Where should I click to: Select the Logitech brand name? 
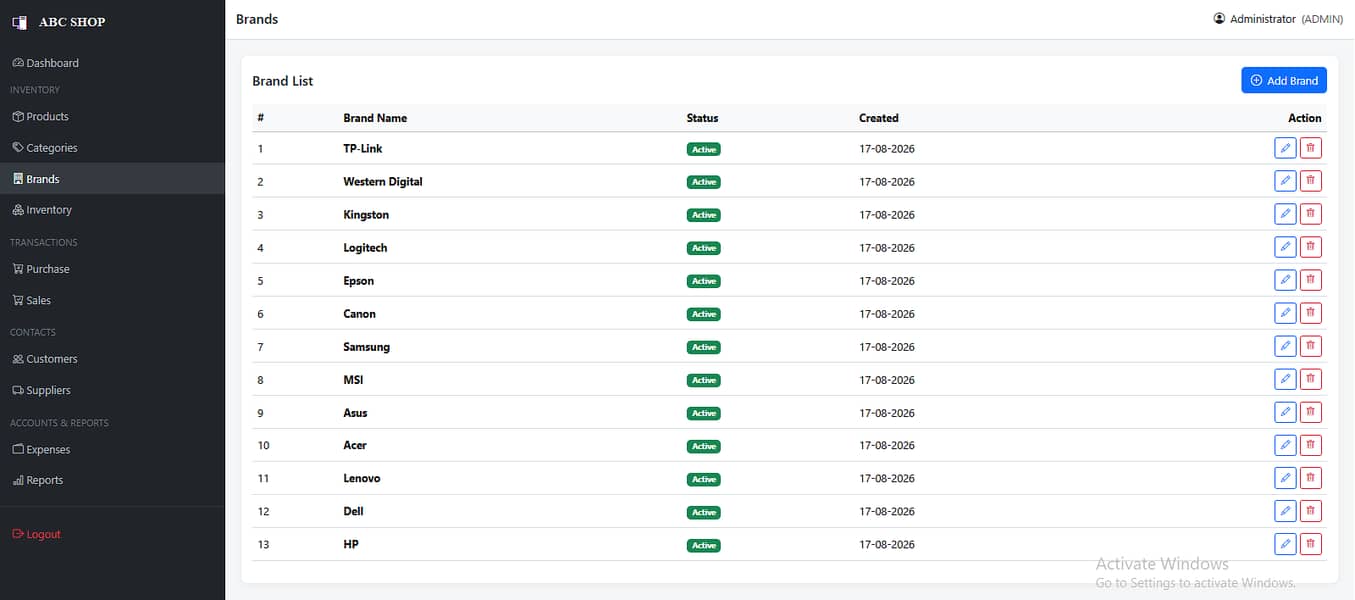pos(365,248)
